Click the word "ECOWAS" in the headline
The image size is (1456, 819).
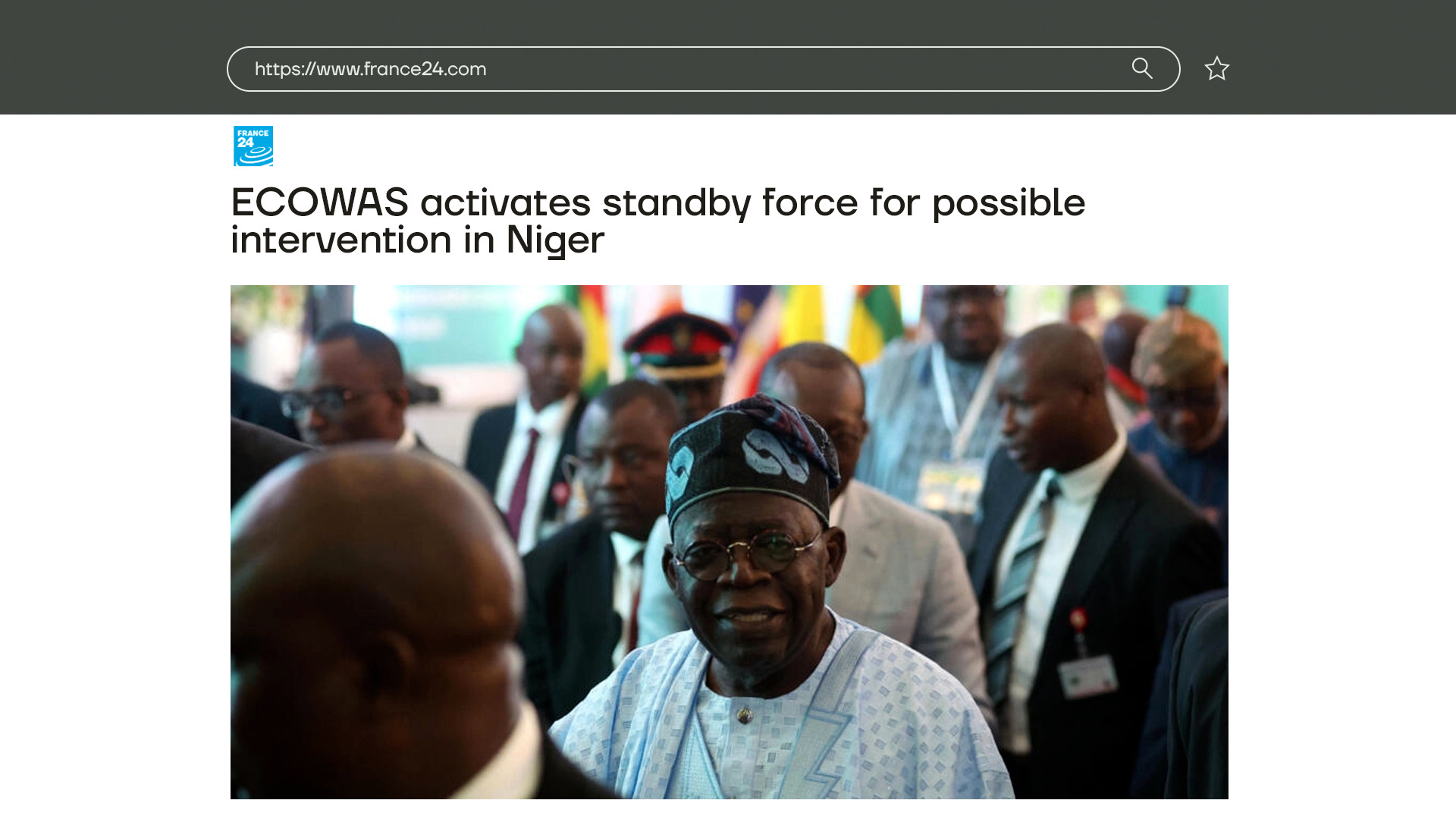(319, 202)
